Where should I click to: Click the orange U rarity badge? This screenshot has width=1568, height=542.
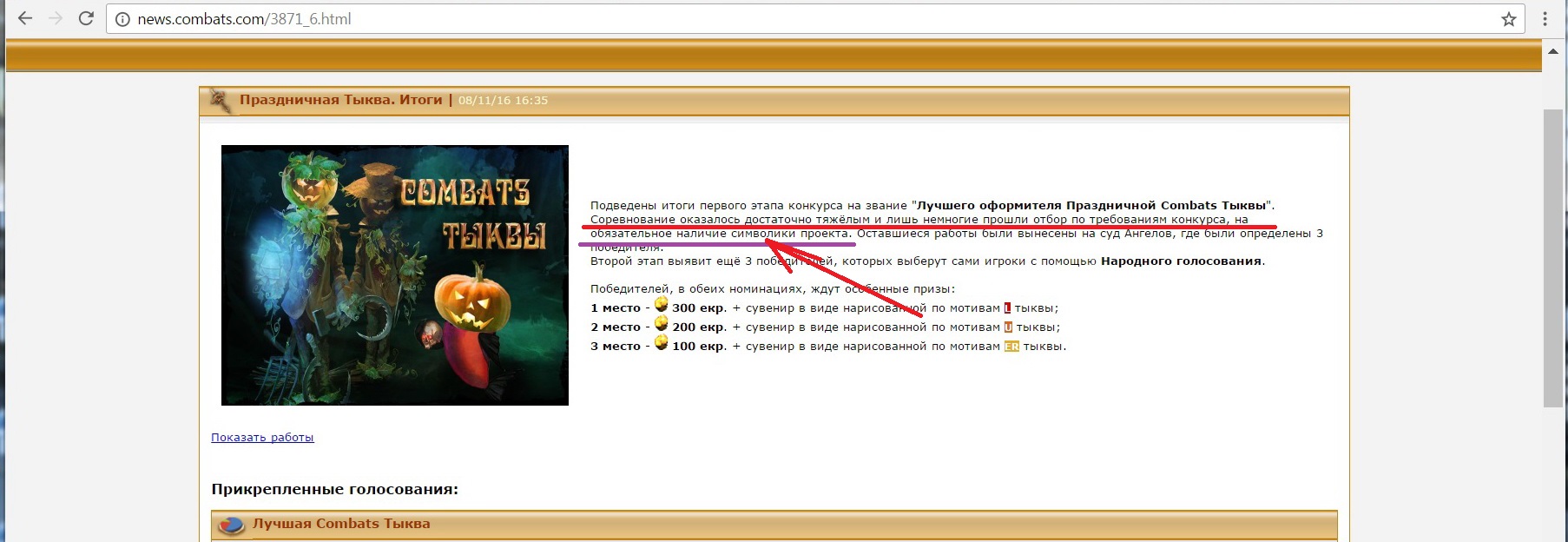[1008, 327]
